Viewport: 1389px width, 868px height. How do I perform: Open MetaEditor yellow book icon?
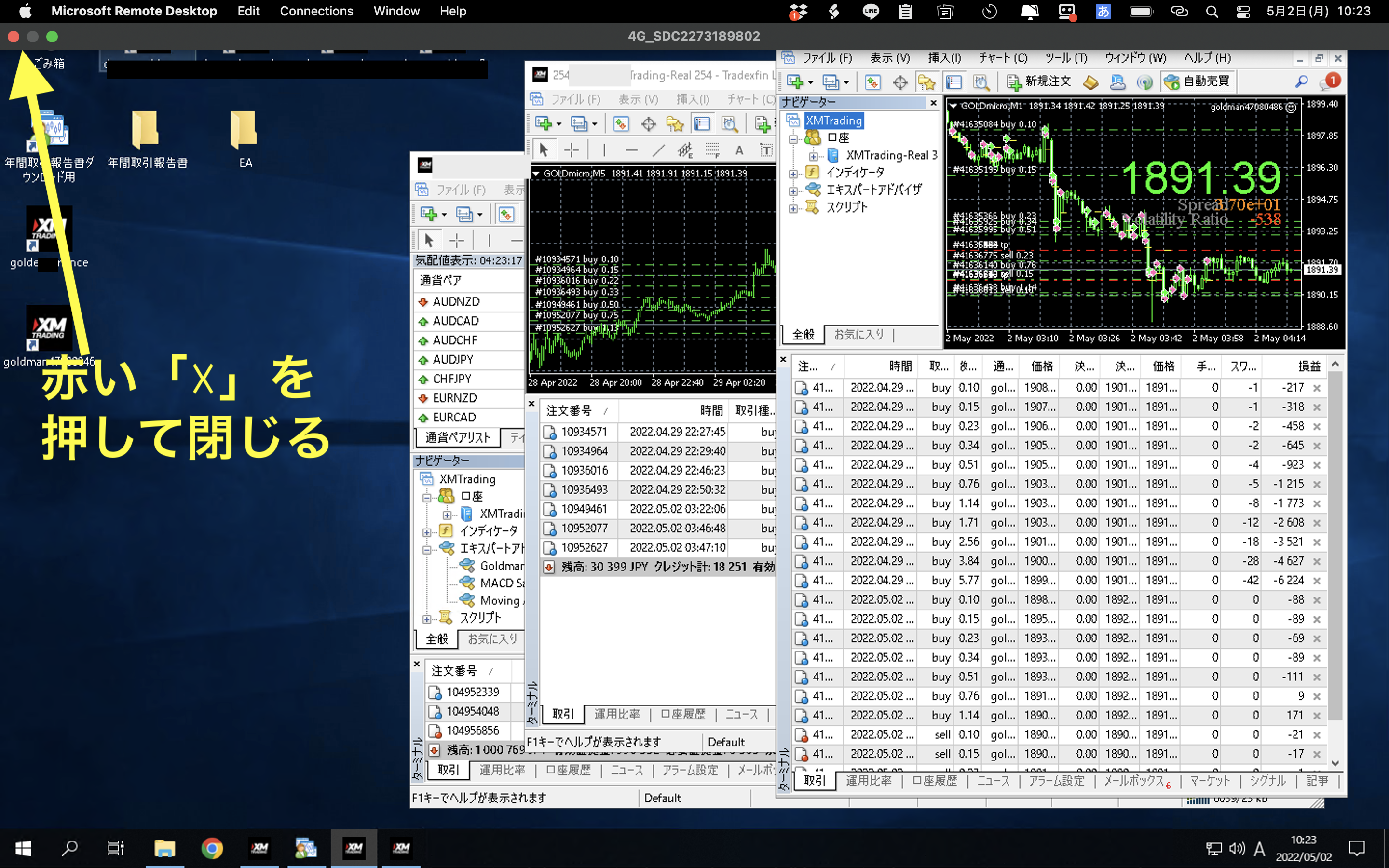click(1090, 82)
